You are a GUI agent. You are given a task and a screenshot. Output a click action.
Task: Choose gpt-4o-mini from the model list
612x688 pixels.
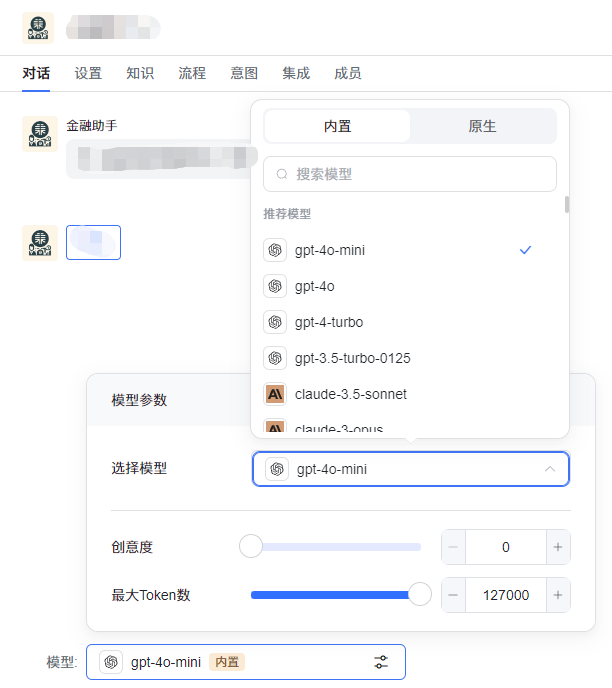tap(410, 250)
